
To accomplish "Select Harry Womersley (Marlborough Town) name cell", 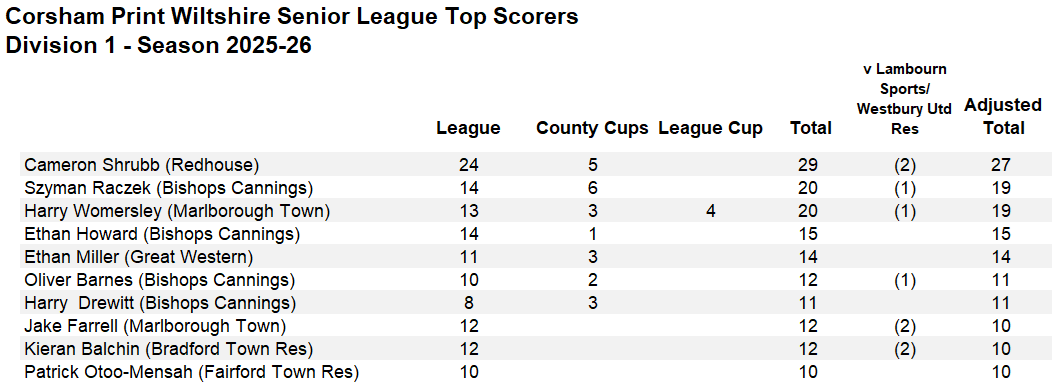I will [x=177, y=211].
